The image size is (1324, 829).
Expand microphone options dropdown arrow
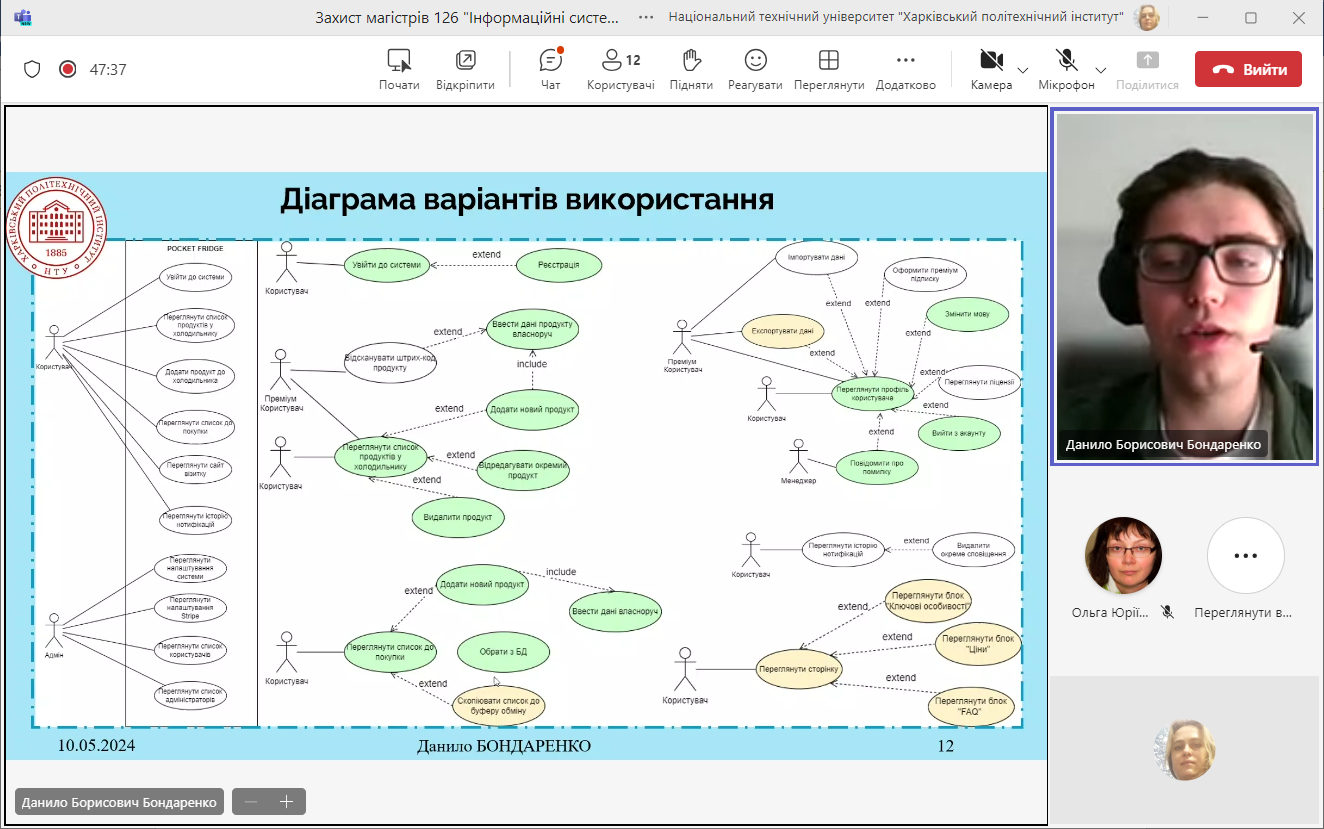tap(1101, 70)
